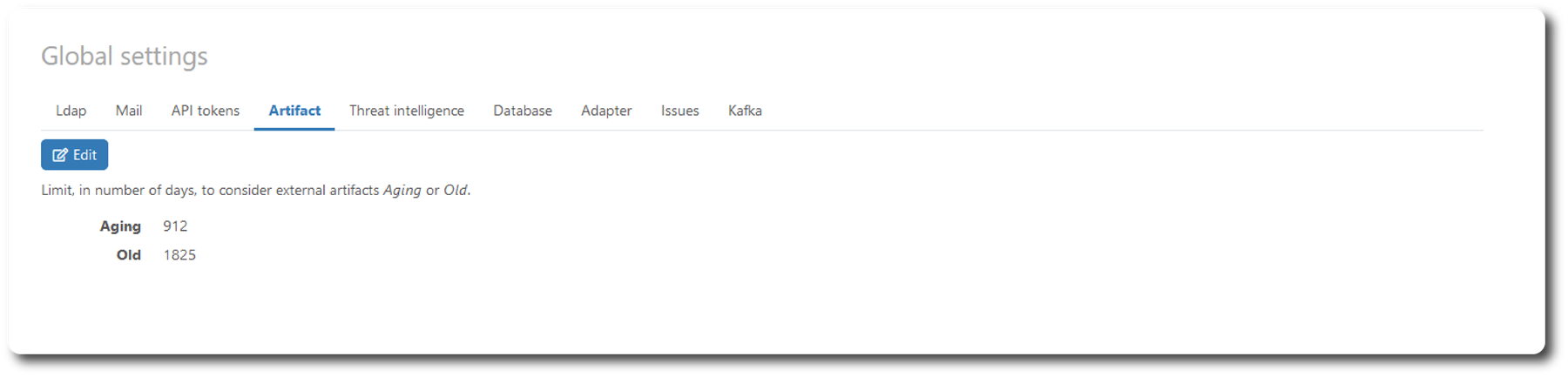The width and height of the screenshot is (1568, 377).
Task: Select the Artifact tab
Action: click(294, 111)
